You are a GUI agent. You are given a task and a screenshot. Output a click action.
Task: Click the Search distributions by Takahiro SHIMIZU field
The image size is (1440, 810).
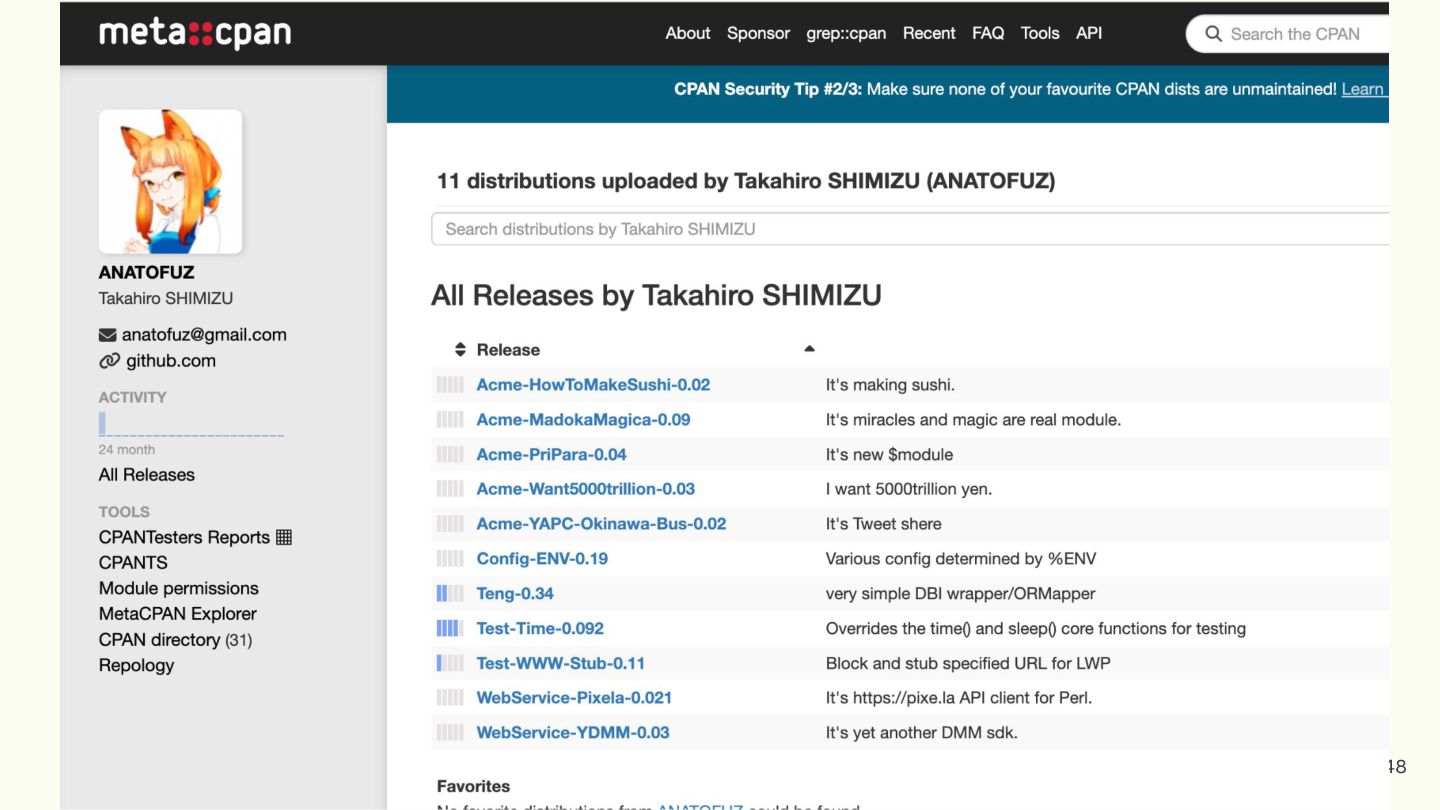click(910, 229)
